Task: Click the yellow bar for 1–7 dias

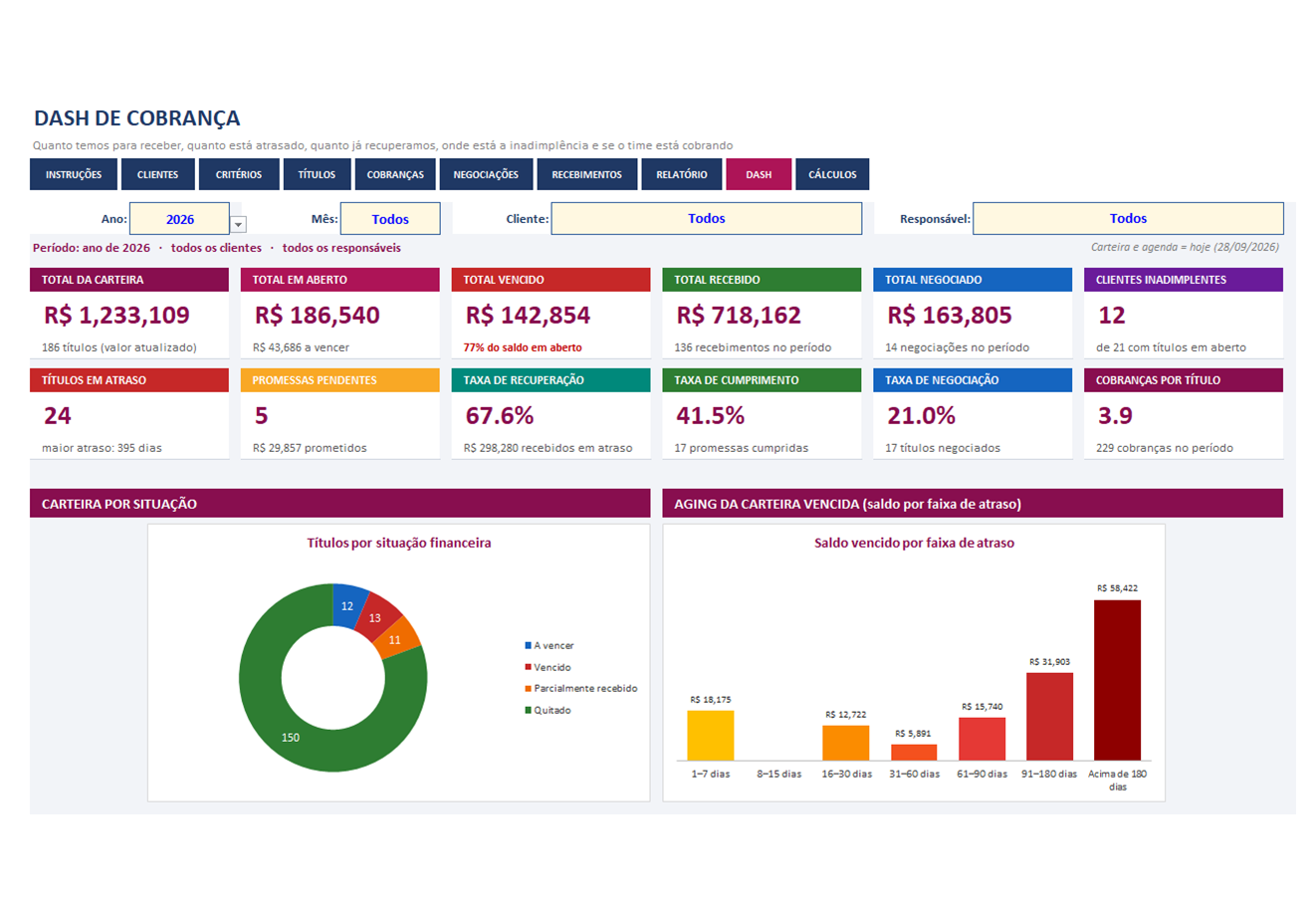Action: 711,736
